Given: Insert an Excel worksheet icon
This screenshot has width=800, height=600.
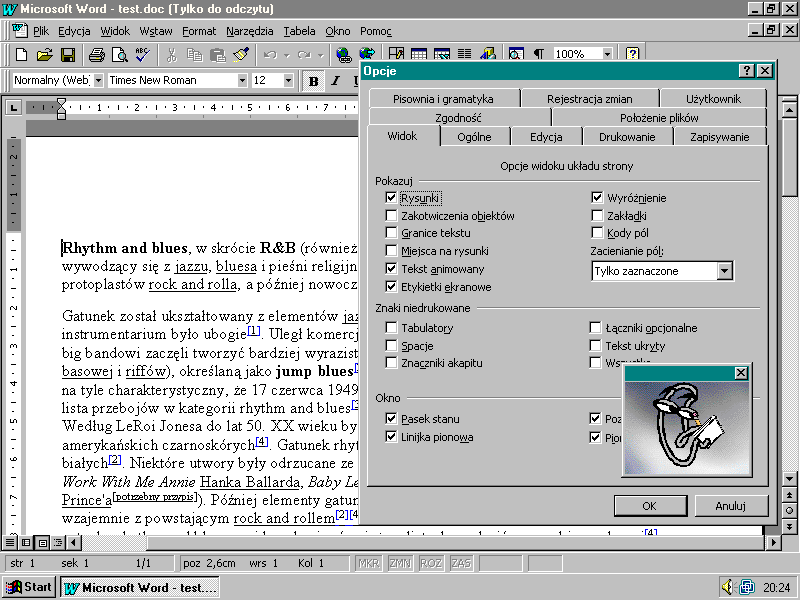Looking at the screenshot, I should (x=442, y=53).
